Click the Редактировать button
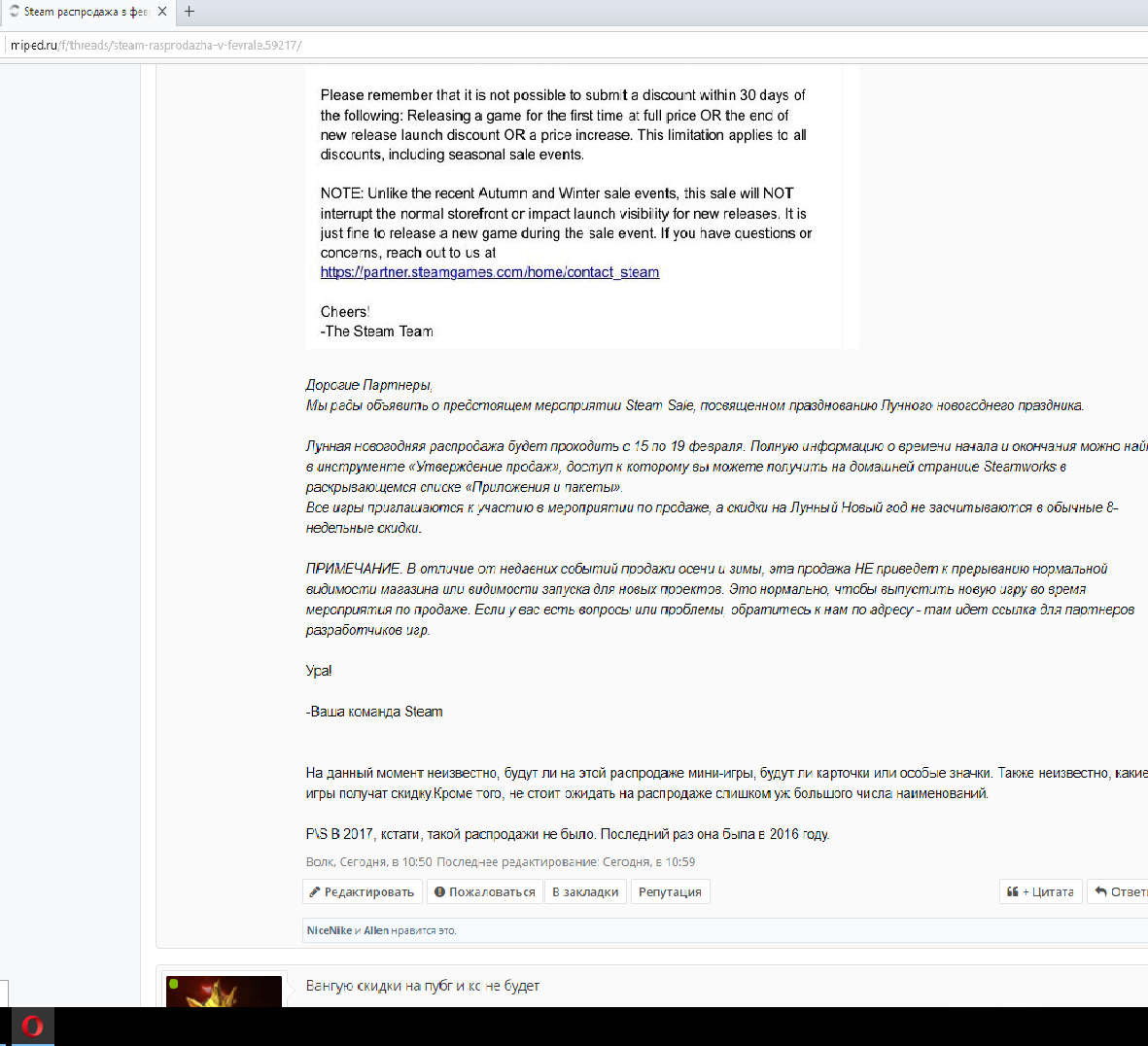Image resolution: width=1148 pixels, height=1046 pixels. click(x=362, y=891)
